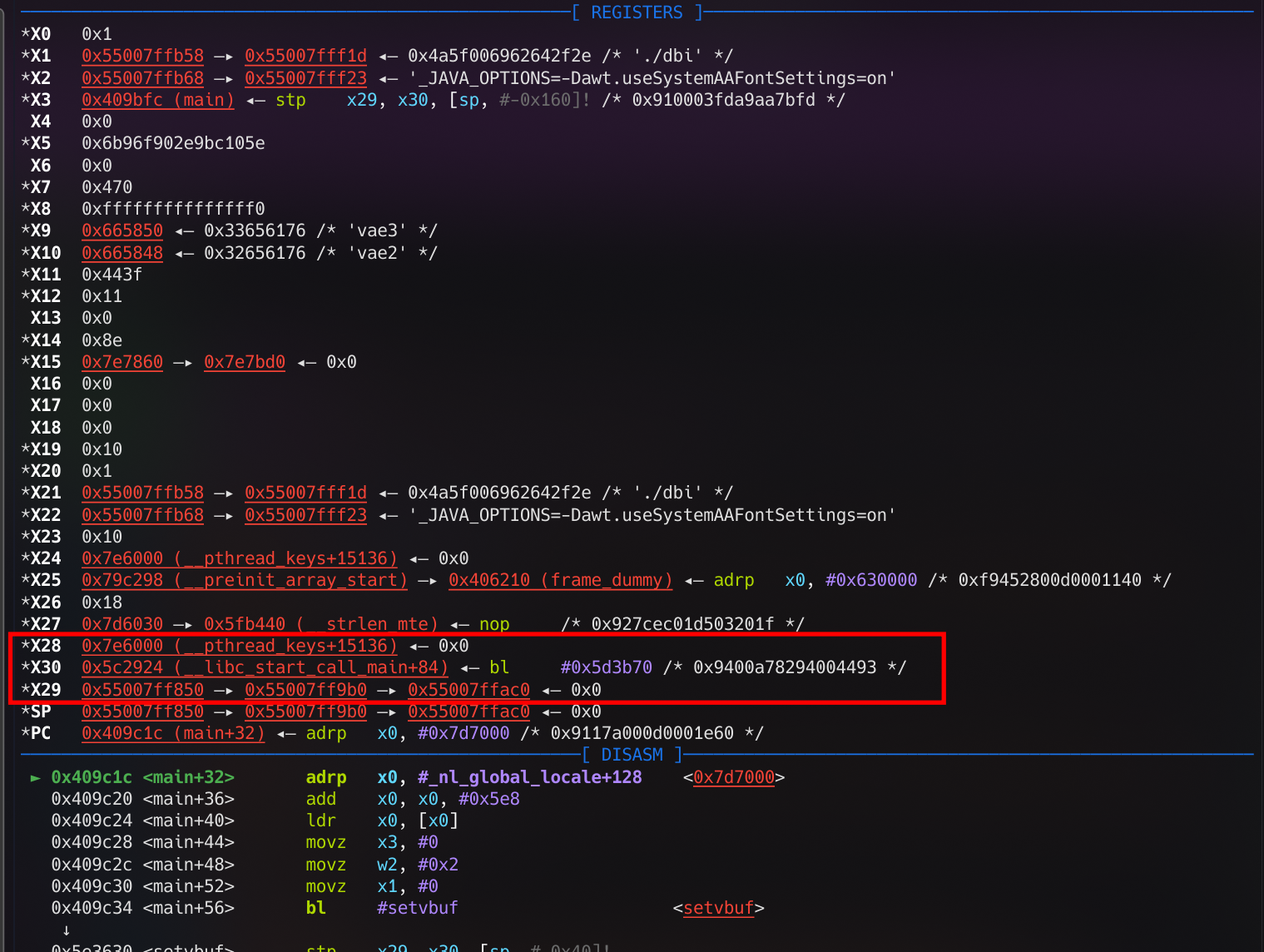
Task: Select address 0x55007ffb58 in the X1 row
Action: click(x=142, y=56)
